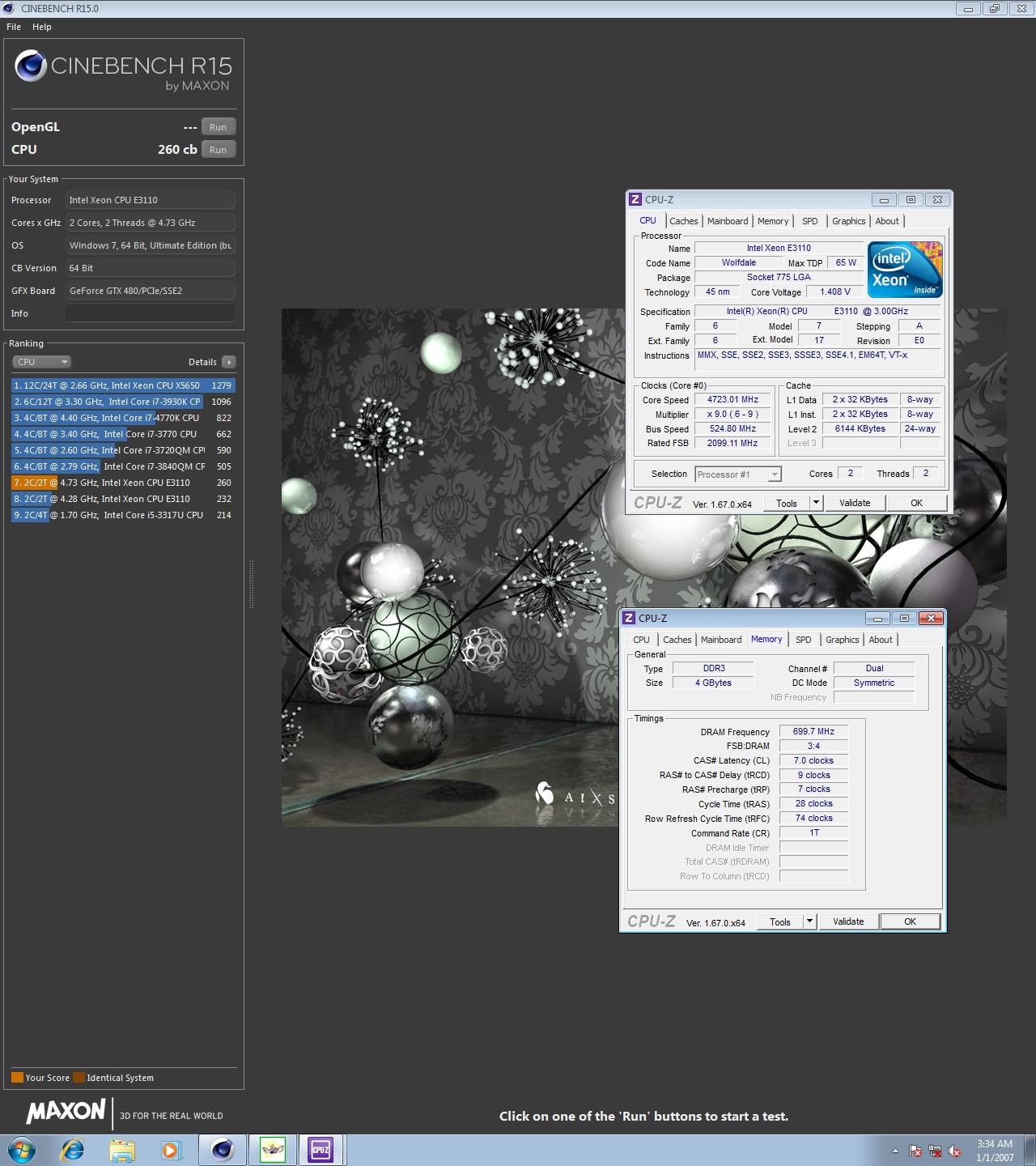
Task: Select highlighted ranking row 4.73 GHz E3110
Action: [x=123, y=483]
